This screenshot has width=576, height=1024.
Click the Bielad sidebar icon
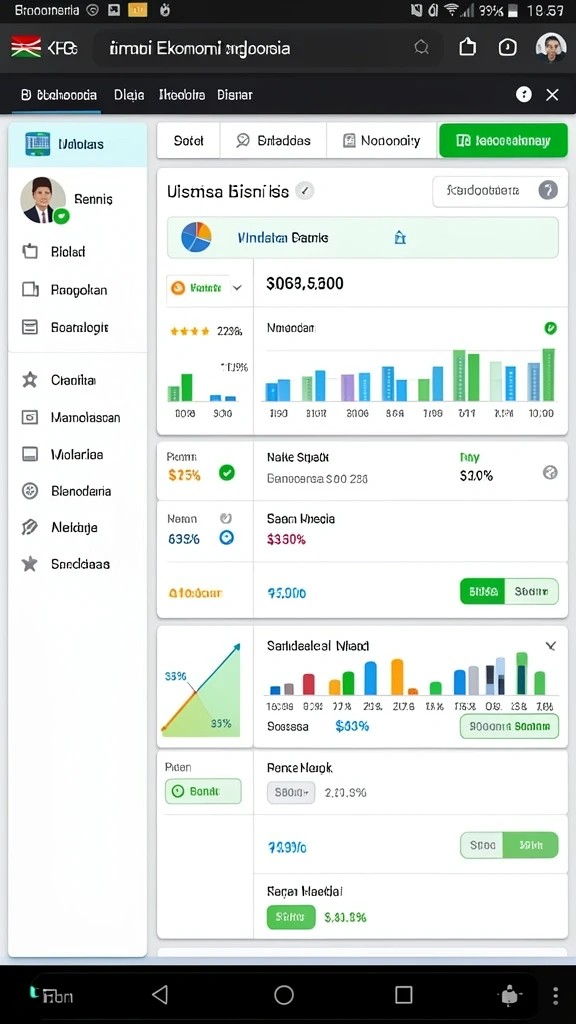30,251
